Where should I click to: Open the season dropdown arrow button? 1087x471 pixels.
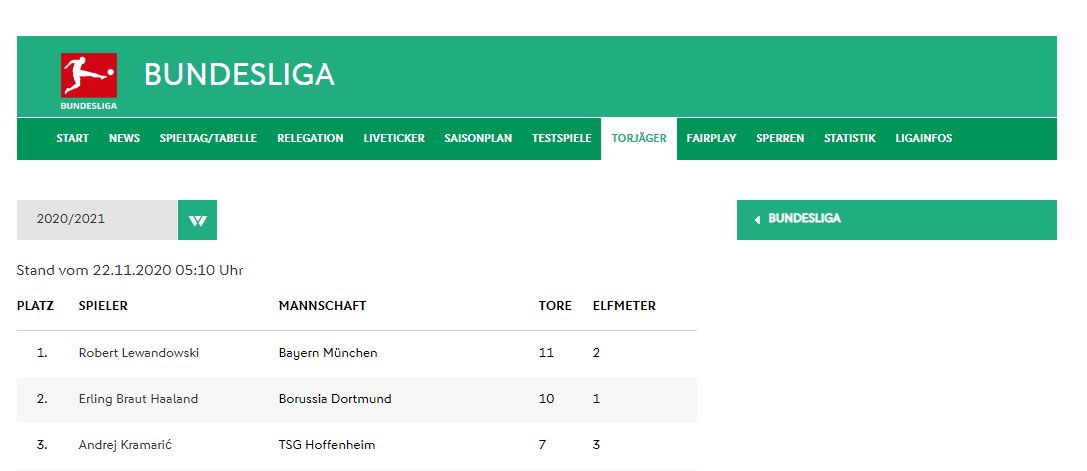(x=198, y=220)
